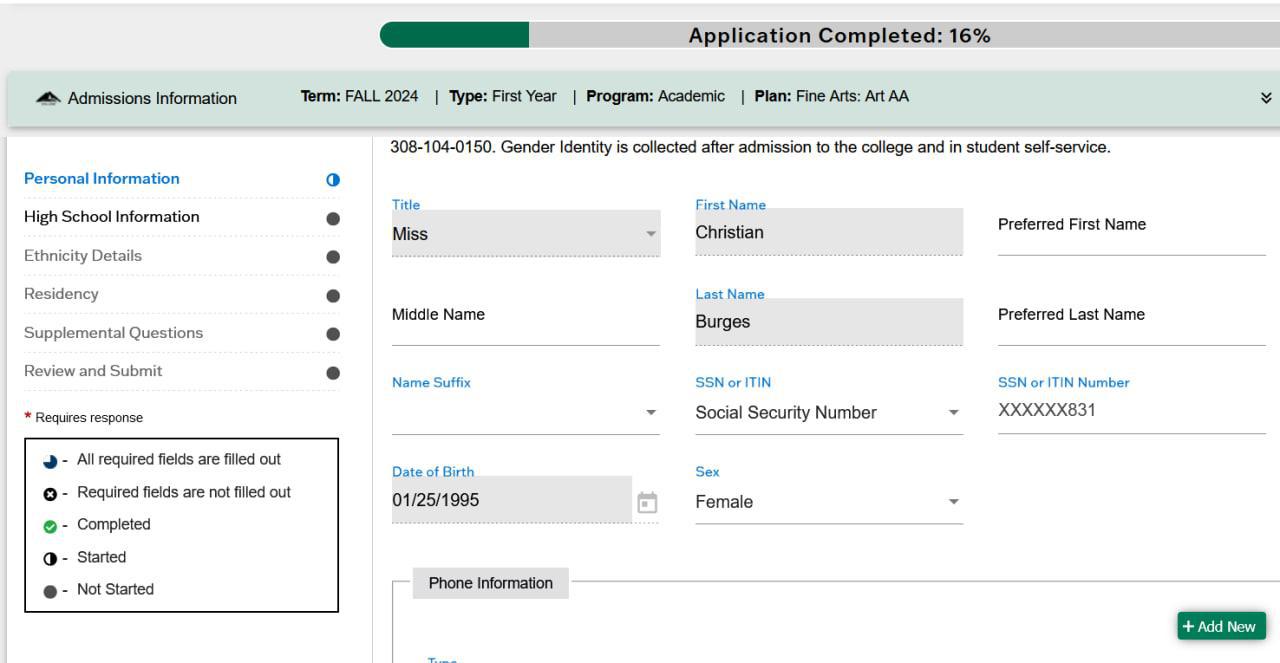Select Review and Submit in sidebar

pyautogui.click(x=93, y=371)
